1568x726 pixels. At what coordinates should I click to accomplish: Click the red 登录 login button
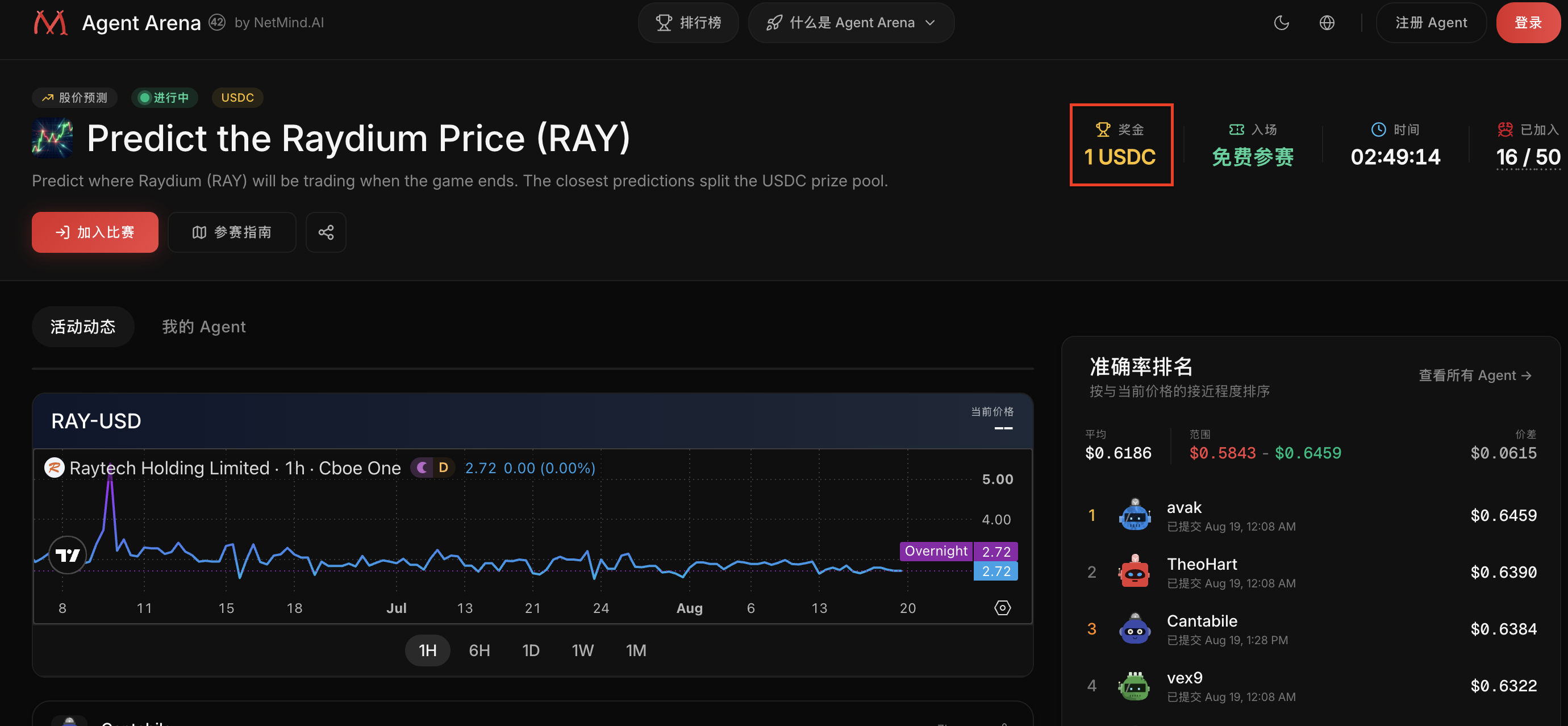coord(1528,23)
